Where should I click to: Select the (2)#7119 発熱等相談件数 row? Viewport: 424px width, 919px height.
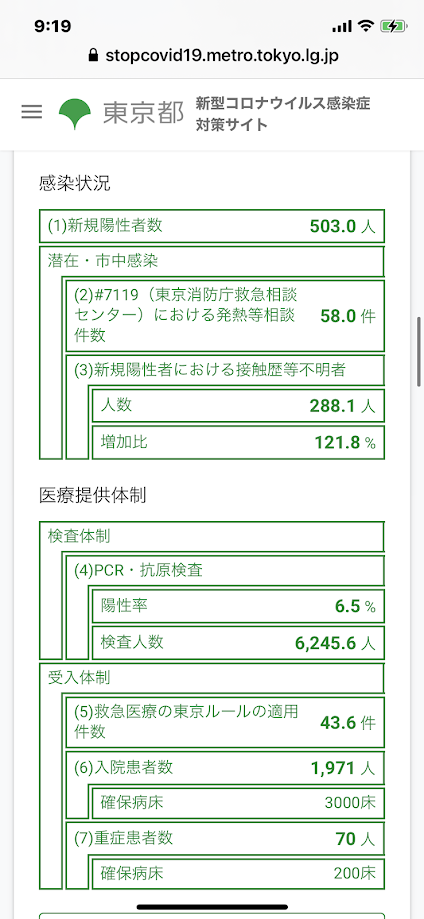click(225, 315)
